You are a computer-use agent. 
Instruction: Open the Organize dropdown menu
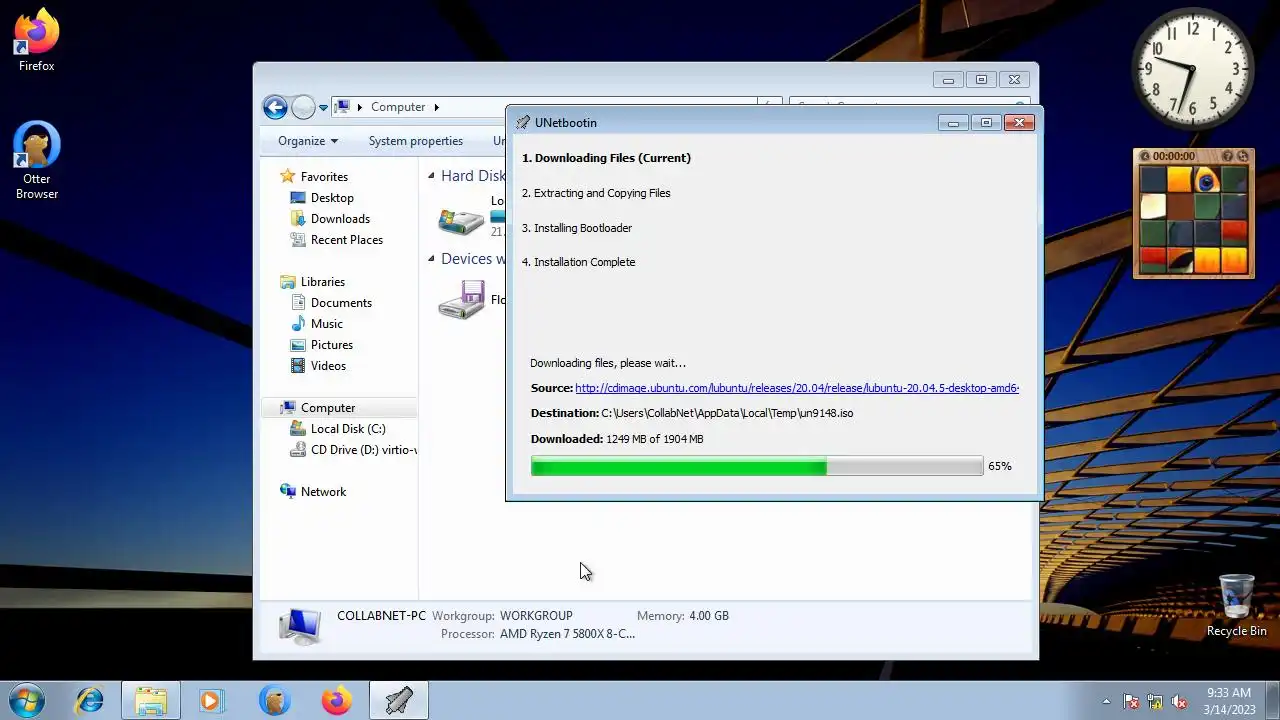[x=307, y=141]
